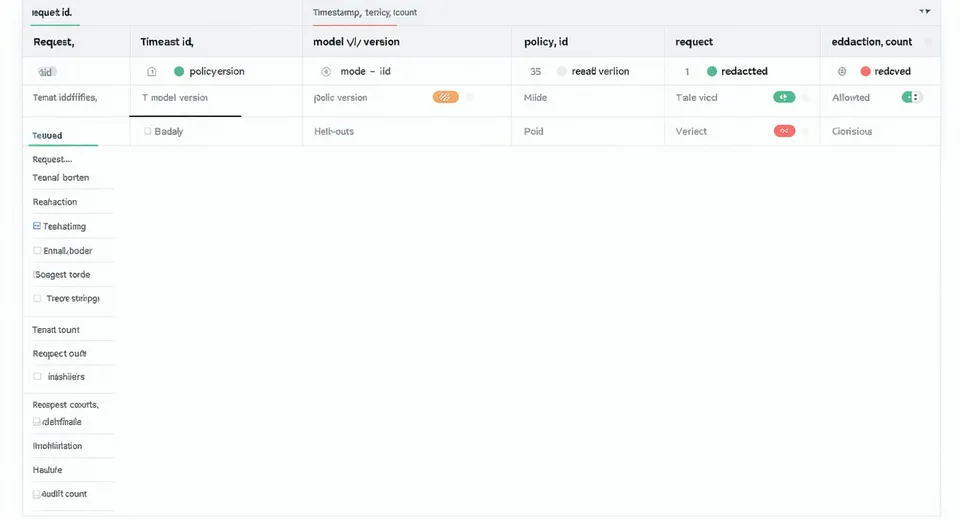Check the 'Ennall/boder' checkbox
The image size is (960, 520).
click(x=37, y=251)
